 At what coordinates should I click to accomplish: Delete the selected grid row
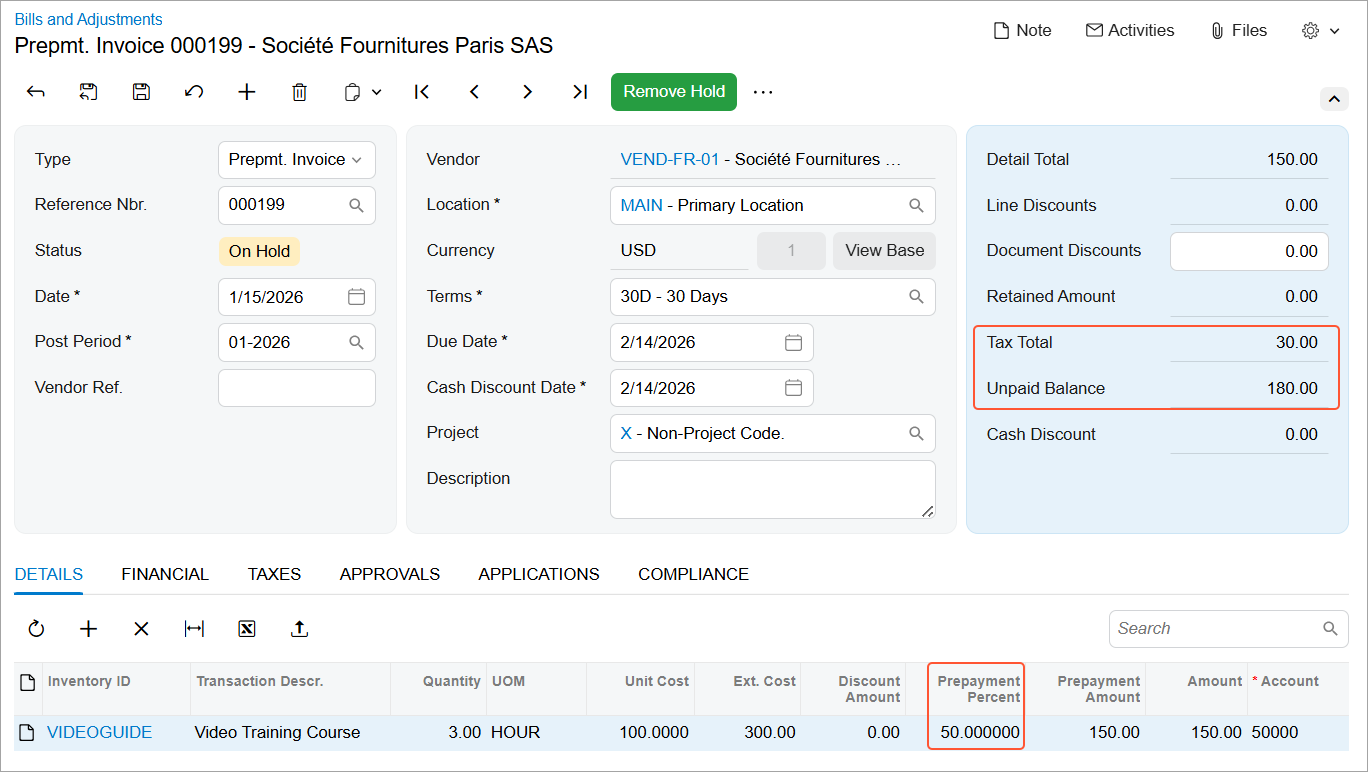(x=141, y=629)
